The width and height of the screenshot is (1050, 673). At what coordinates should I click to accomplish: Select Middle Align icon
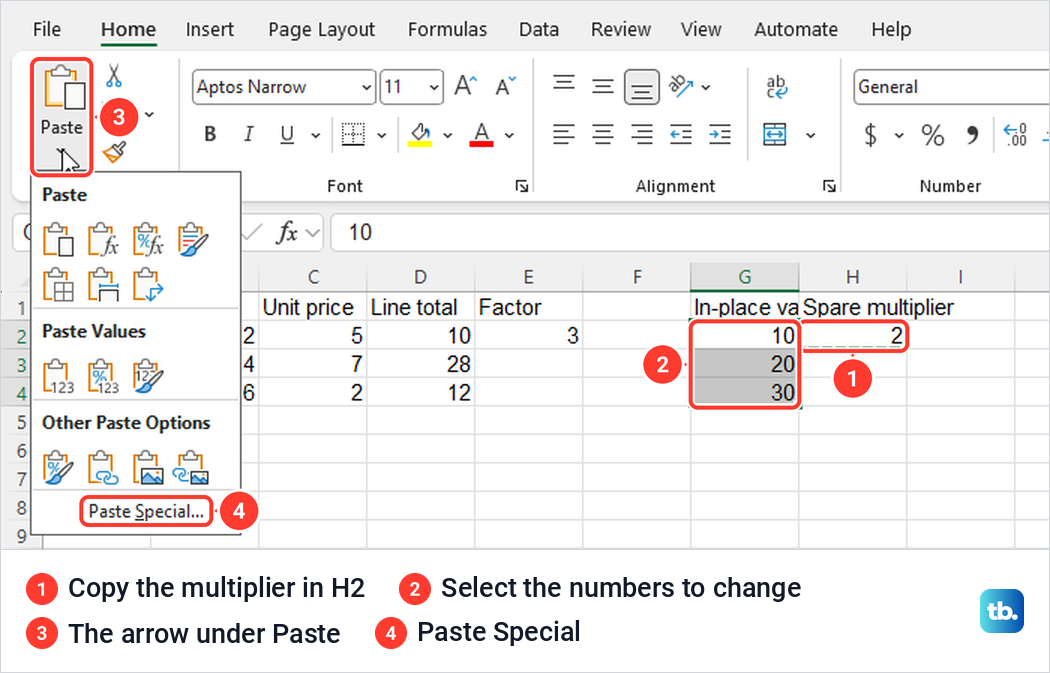coord(603,86)
